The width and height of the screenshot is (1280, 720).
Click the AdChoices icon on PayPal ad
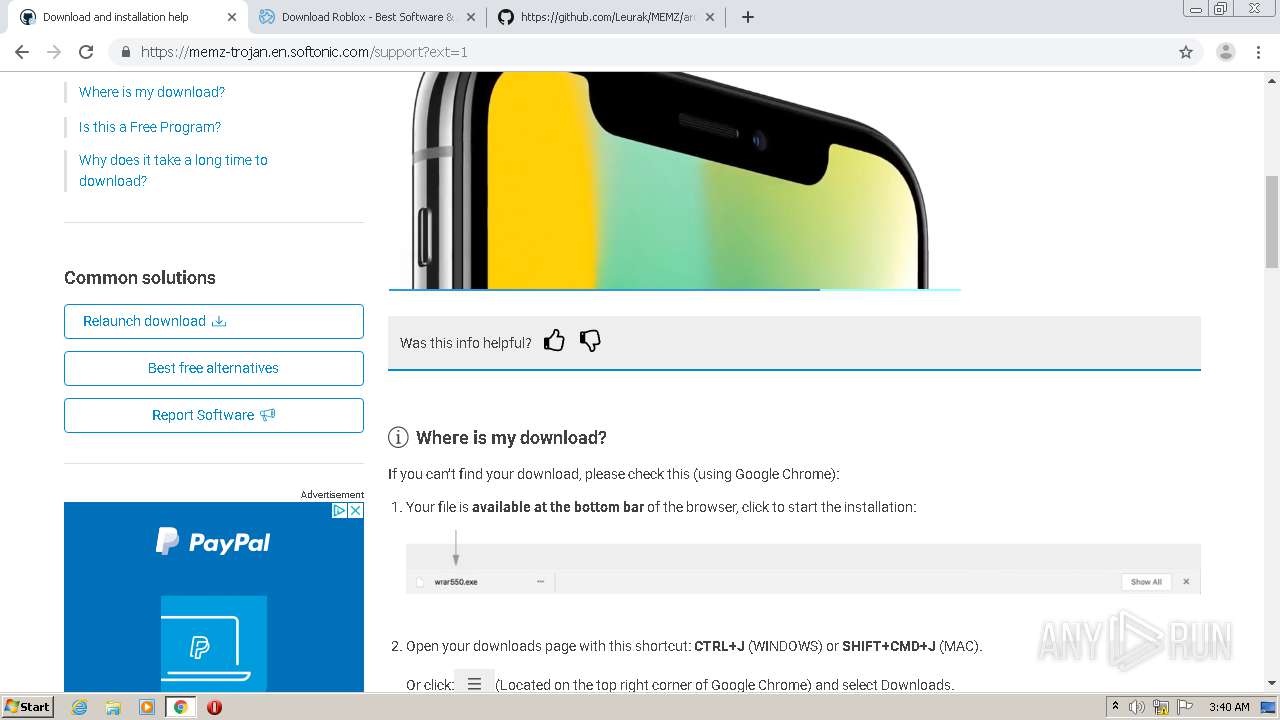coord(339,510)
